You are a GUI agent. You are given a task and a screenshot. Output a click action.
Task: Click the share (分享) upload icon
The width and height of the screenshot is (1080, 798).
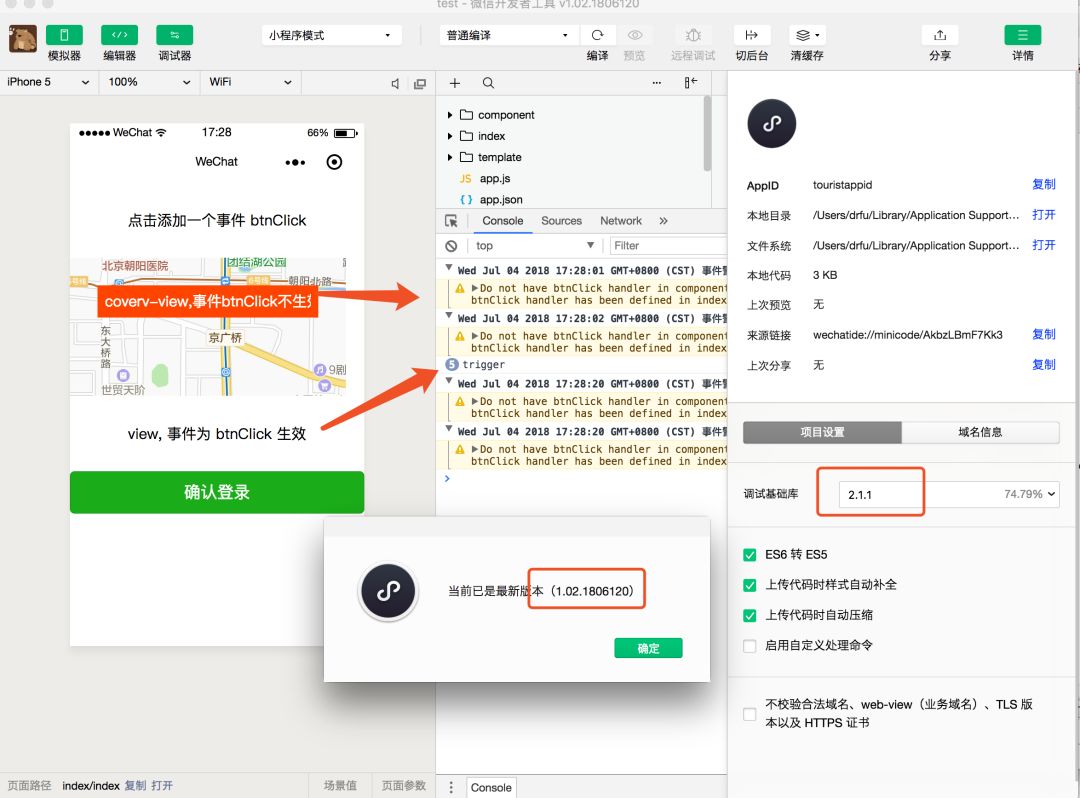coord(939,35)
